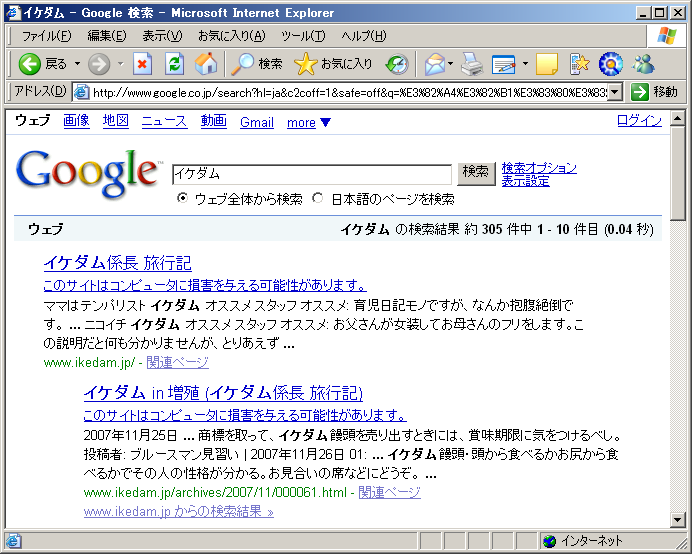This screenshot has width=692, height=554.
Task: Click the vertical scrollbar up arrow
Action: pyautogui.click(x=678, y=118)
